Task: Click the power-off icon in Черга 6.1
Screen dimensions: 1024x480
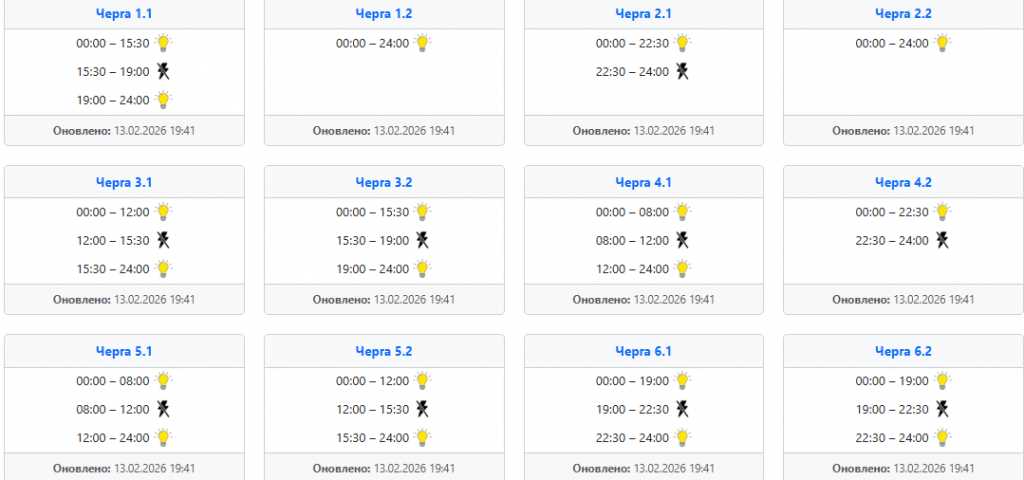Action: (x=682, y=409)
